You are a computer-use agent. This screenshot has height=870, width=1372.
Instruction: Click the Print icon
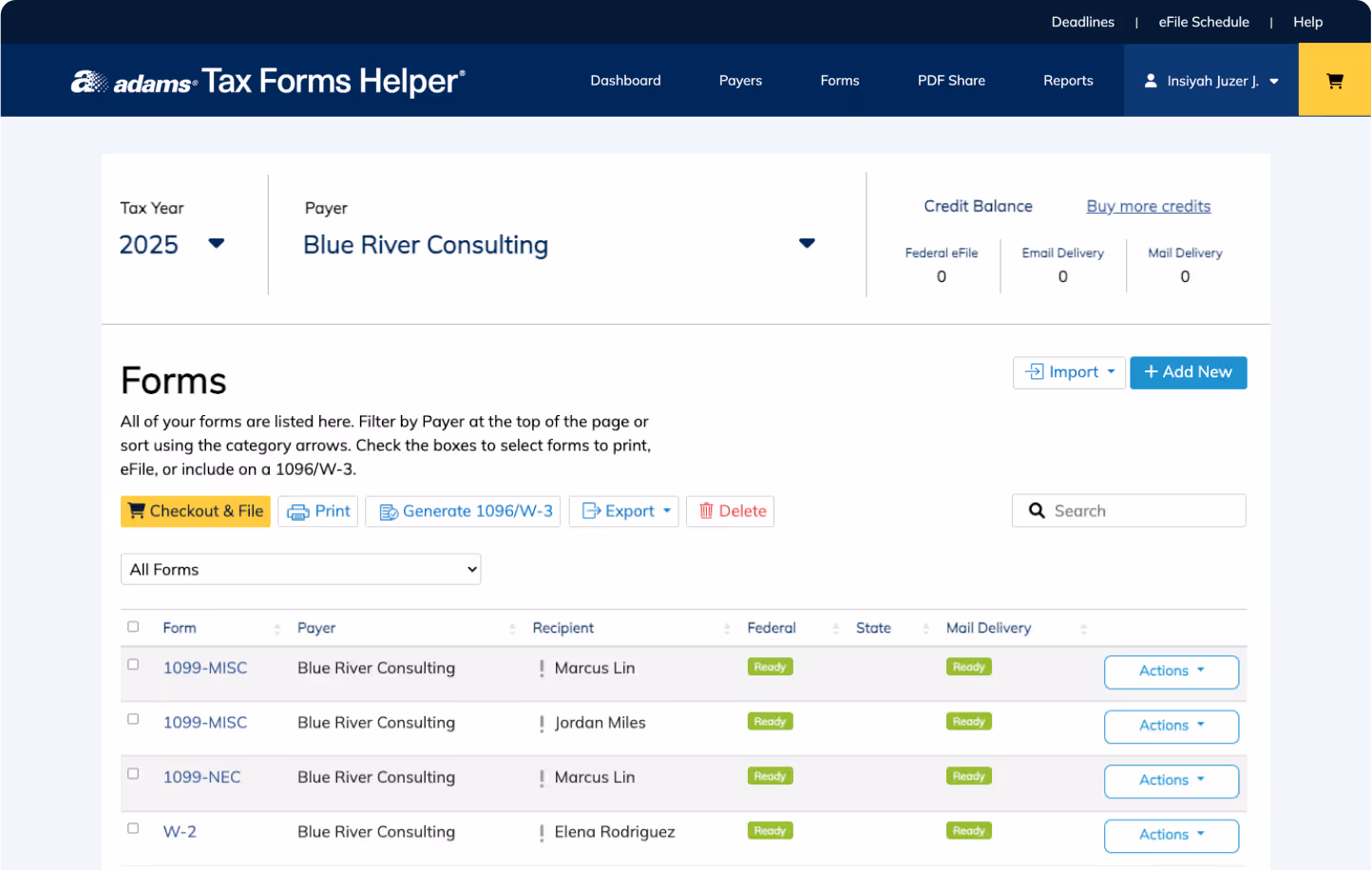297,511
